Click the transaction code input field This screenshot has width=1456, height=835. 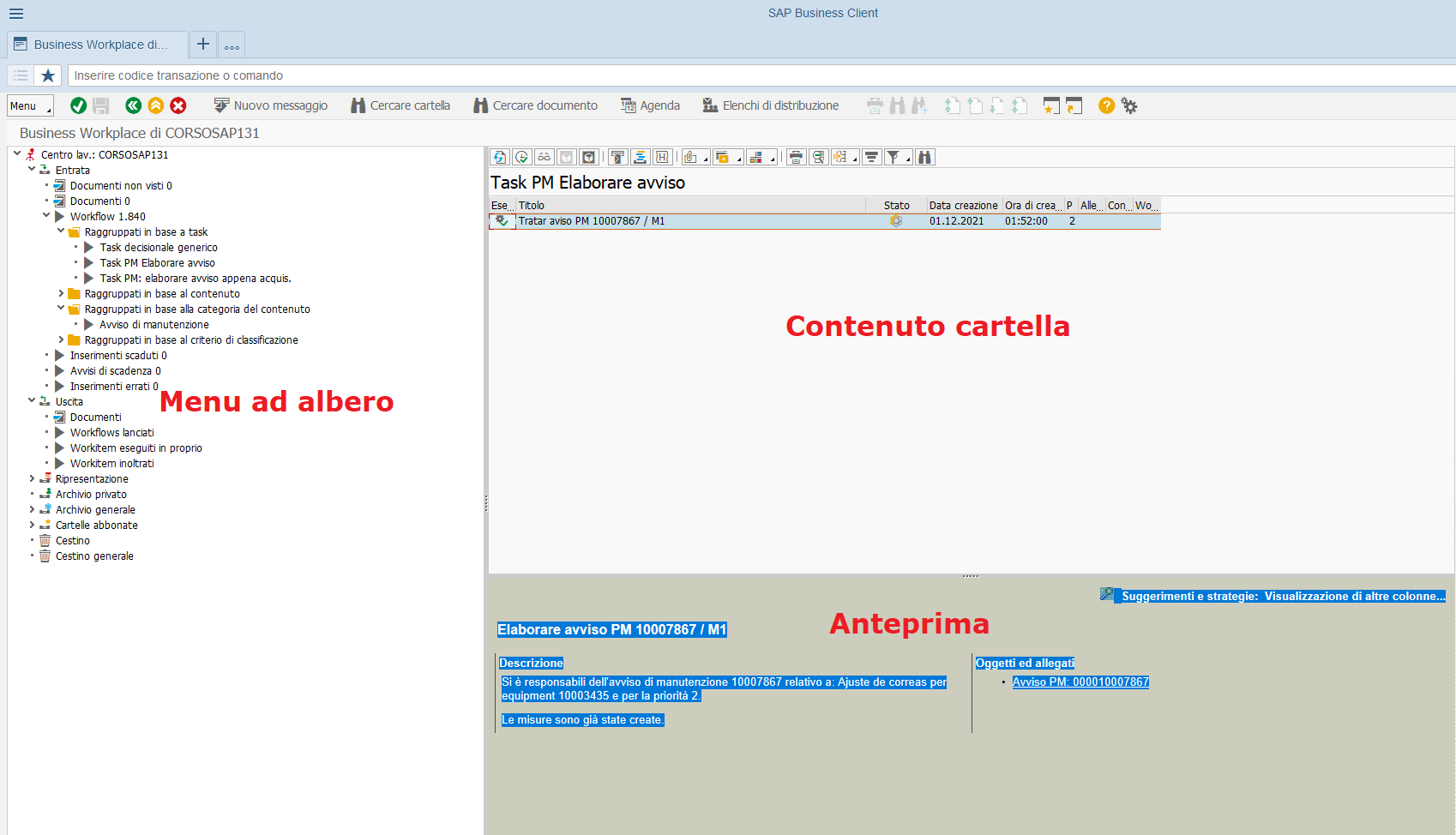tap(761, 75)
